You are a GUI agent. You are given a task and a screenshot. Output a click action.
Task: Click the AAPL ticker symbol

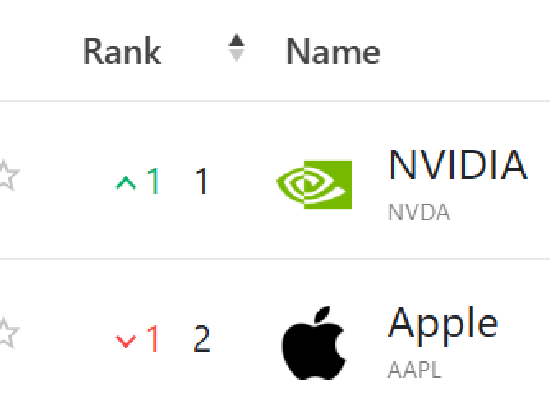[415, 370]
